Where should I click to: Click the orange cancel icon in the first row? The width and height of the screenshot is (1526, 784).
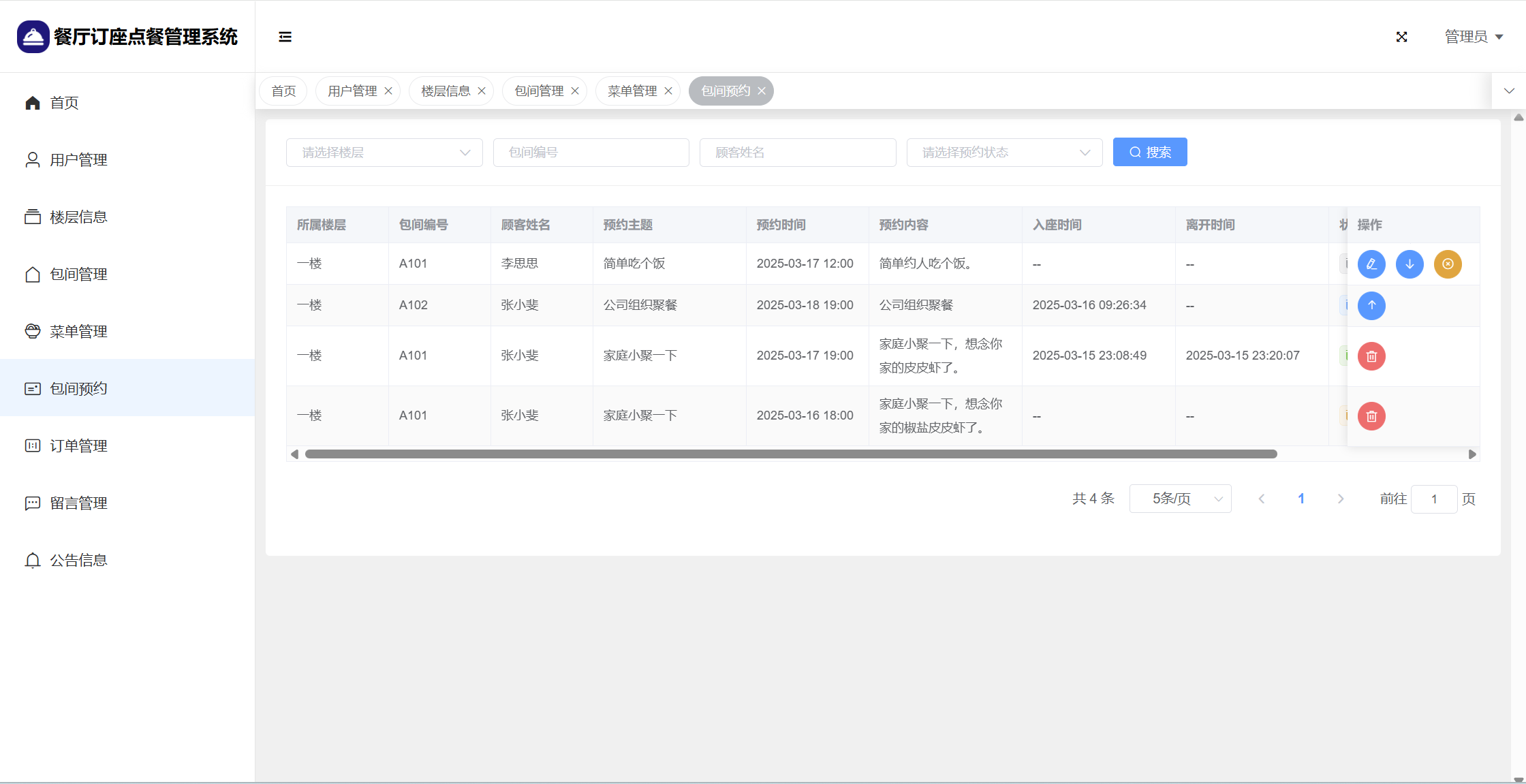pyautogui.click(x=1448, y=264)
